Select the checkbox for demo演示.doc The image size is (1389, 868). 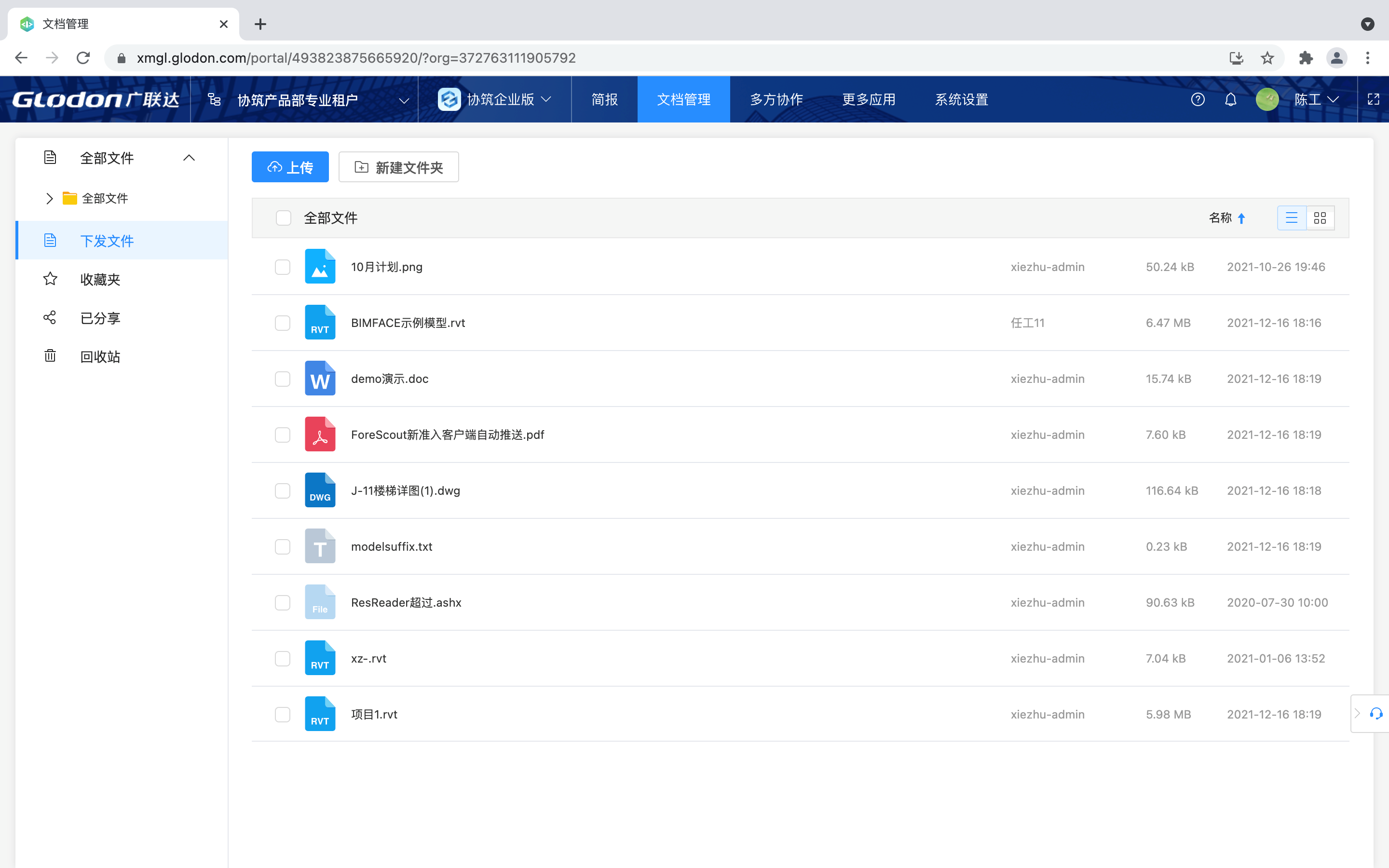click(x=283, y=379)
